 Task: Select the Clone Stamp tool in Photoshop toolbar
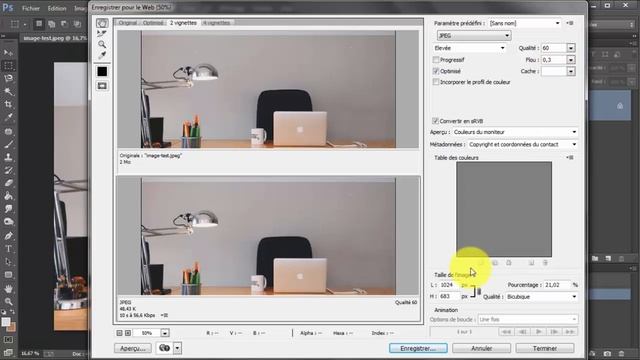coord(9,157)
